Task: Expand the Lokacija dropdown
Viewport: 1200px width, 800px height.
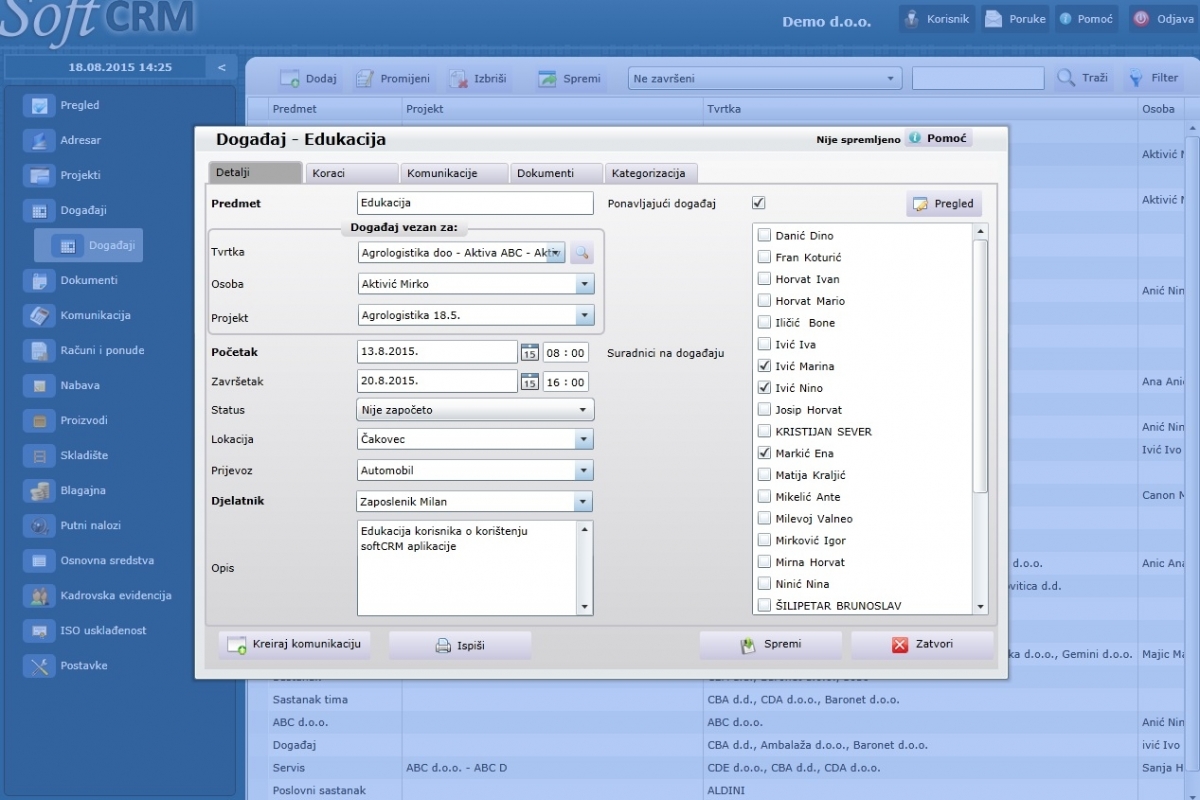Action: (x=585, y=440)
